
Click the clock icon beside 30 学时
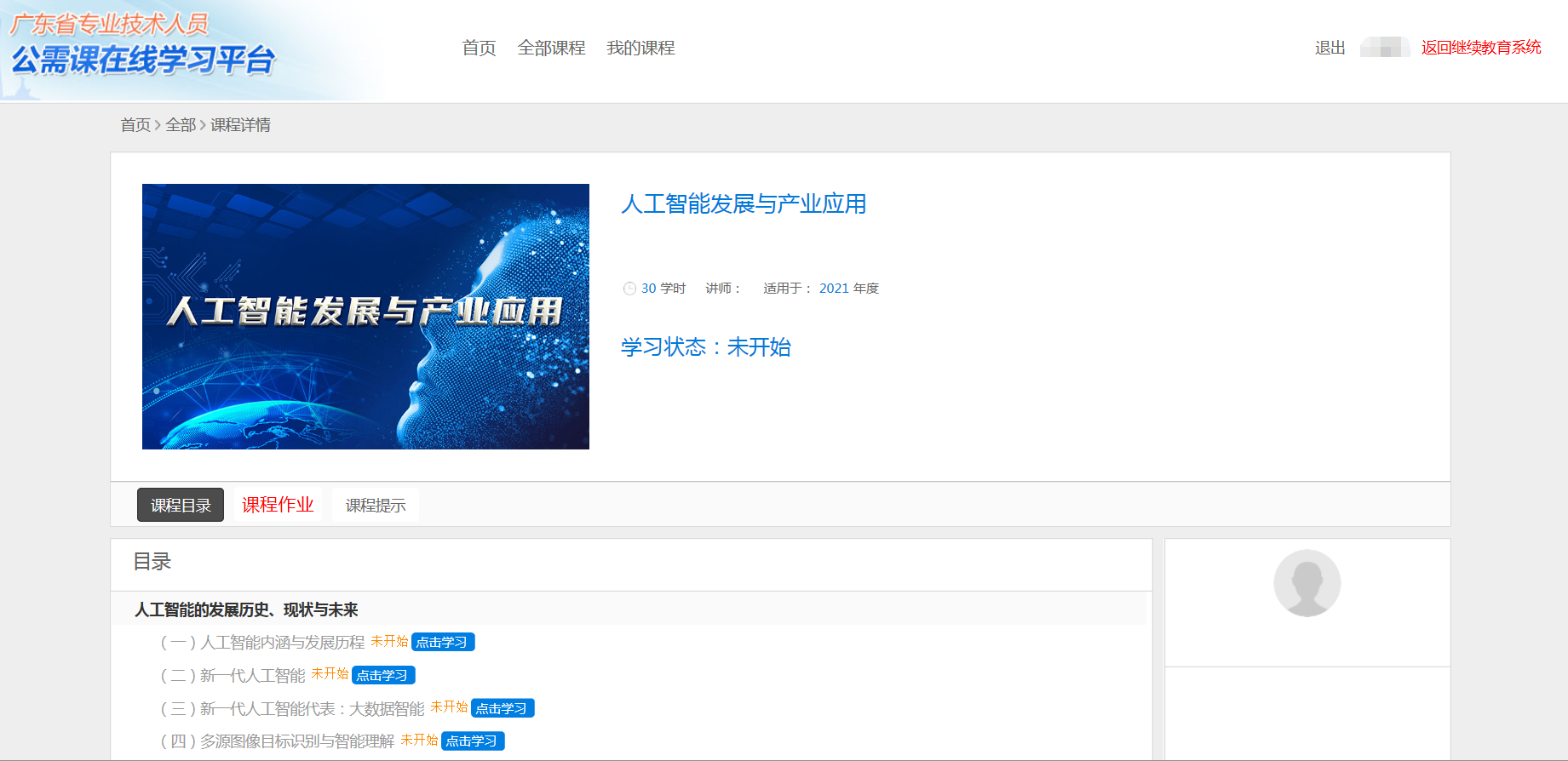point(629,289)
